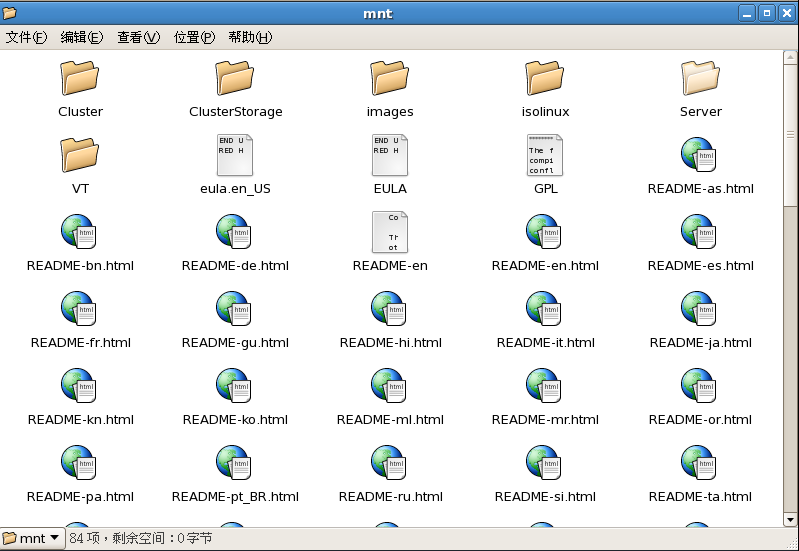799x551 pixels.
Task: Open the 文件 (File) menu
Action: tap(27, 37)
